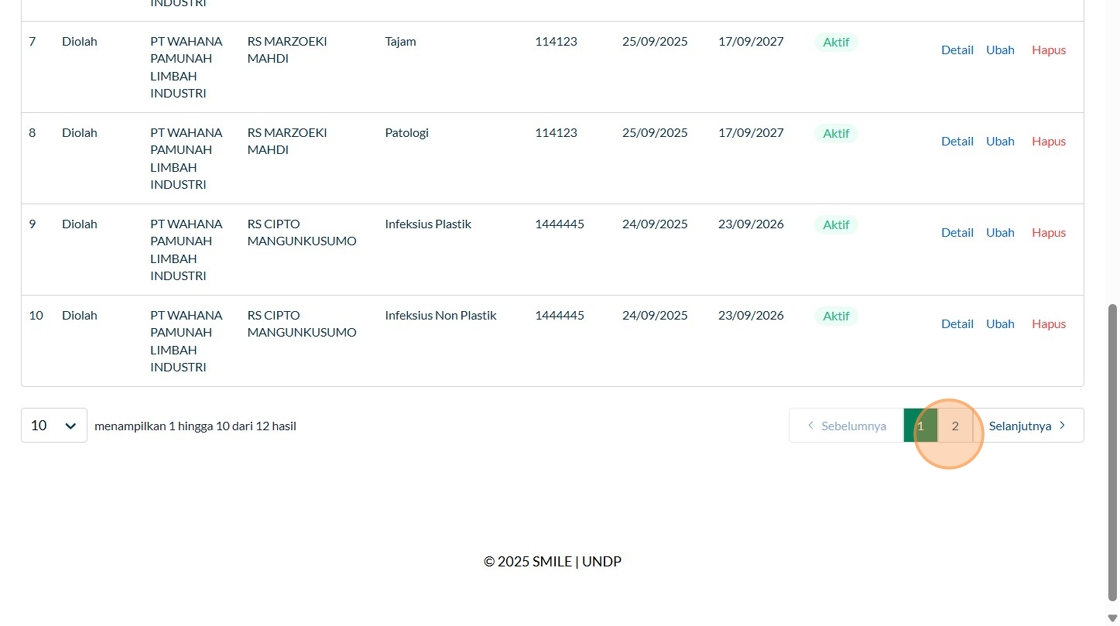Remove Infeksius Plastik row using Hapus

[1048, 232]
